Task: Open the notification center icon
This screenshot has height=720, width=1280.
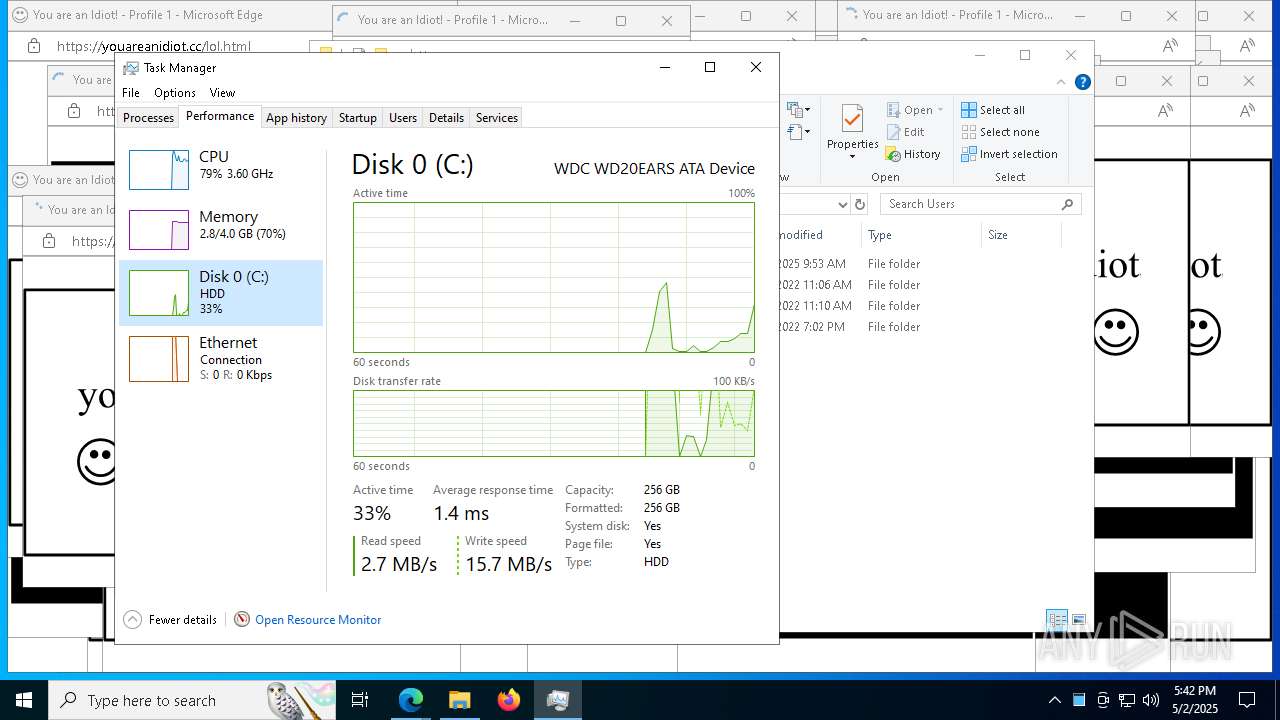Action: 1247,700
